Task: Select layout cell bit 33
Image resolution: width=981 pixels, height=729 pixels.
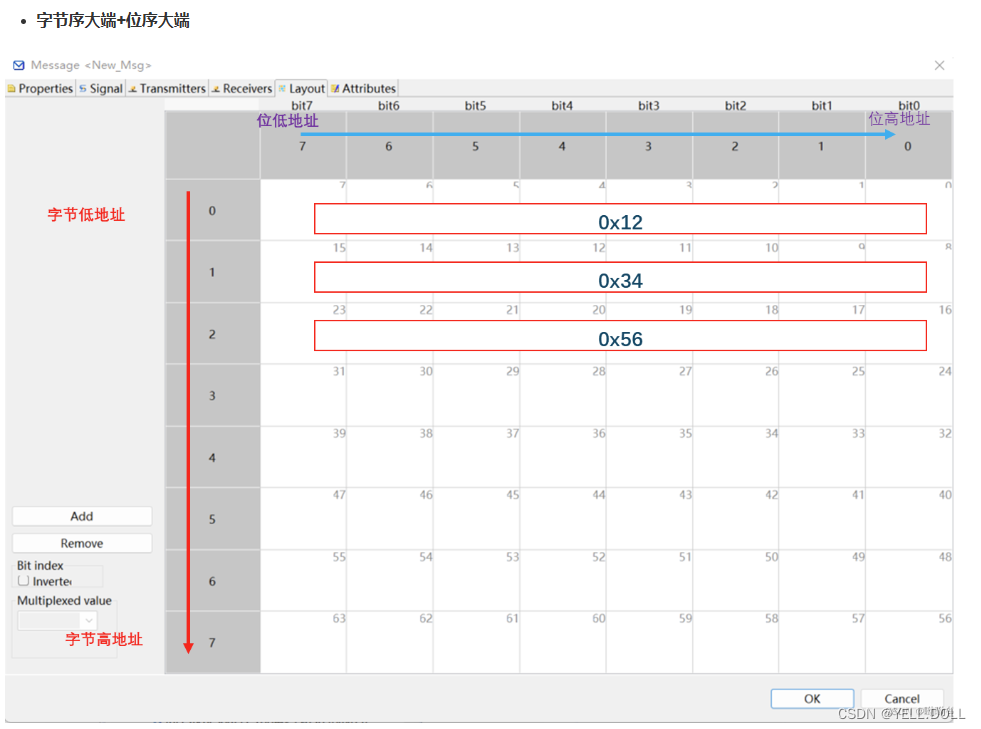Action: tap(823, 457)
